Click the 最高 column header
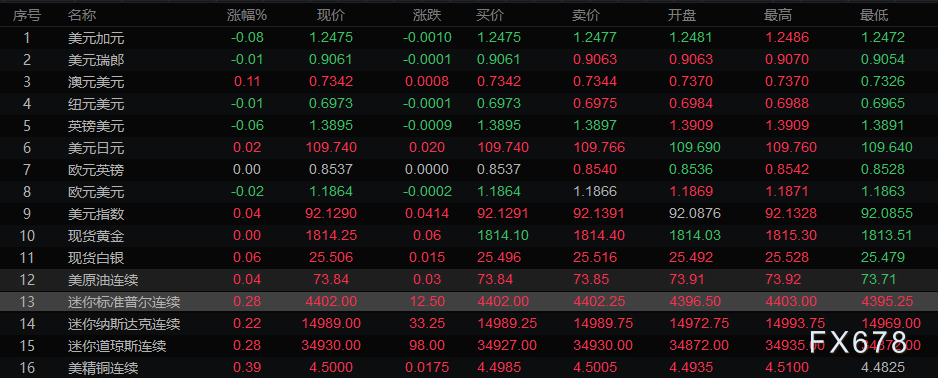 click(778, 15)
